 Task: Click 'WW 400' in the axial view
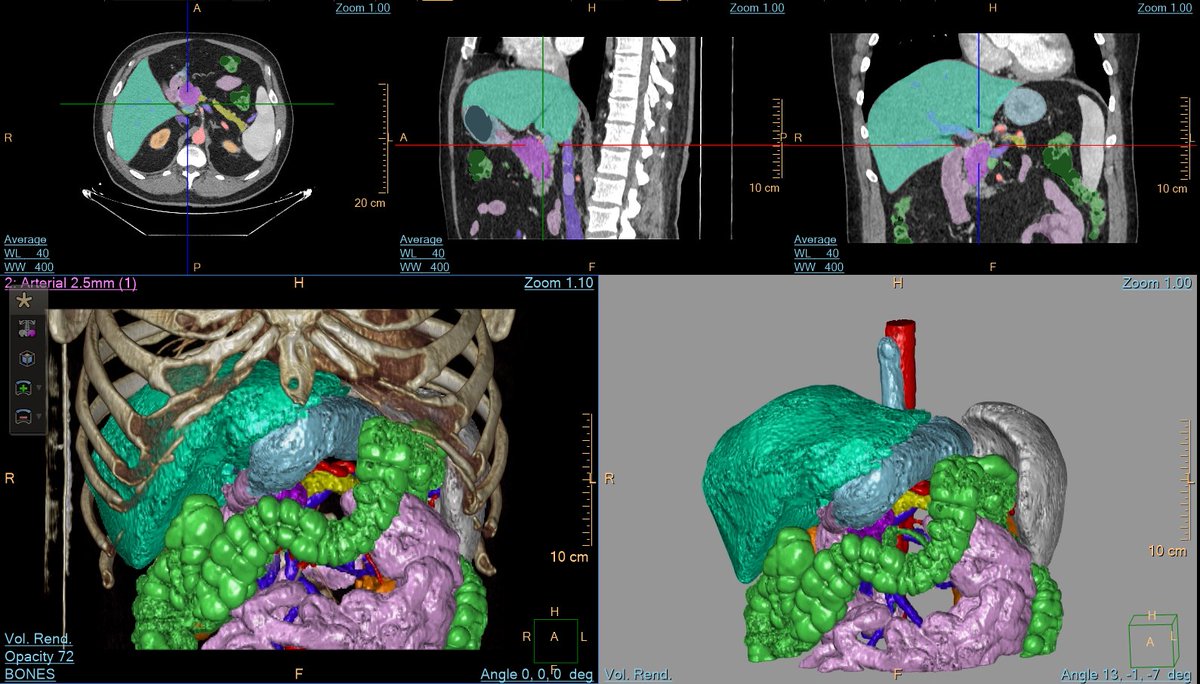tap(29, 267)
